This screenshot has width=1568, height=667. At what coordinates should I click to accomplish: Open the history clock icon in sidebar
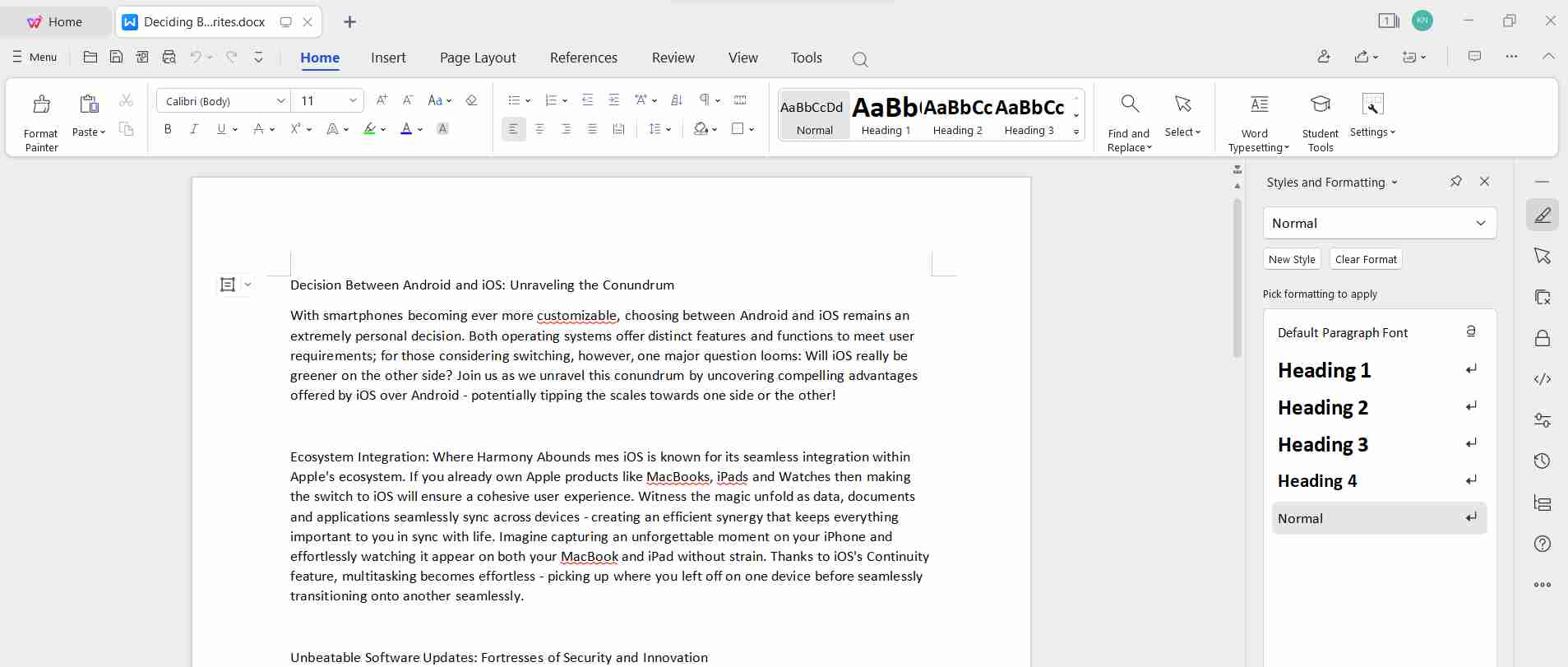click(1543, 461)
